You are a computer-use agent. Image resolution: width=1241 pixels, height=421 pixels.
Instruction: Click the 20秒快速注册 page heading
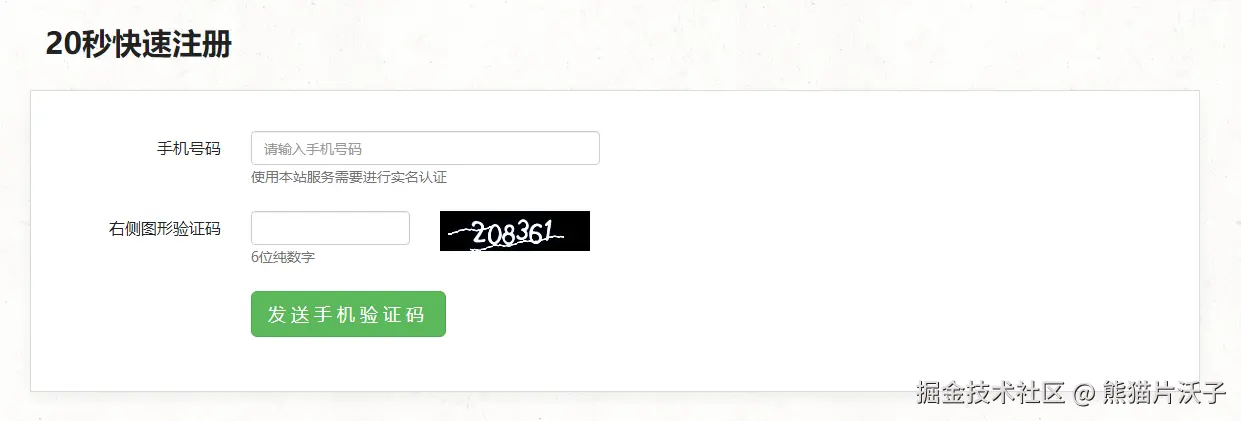click(138, 45)
